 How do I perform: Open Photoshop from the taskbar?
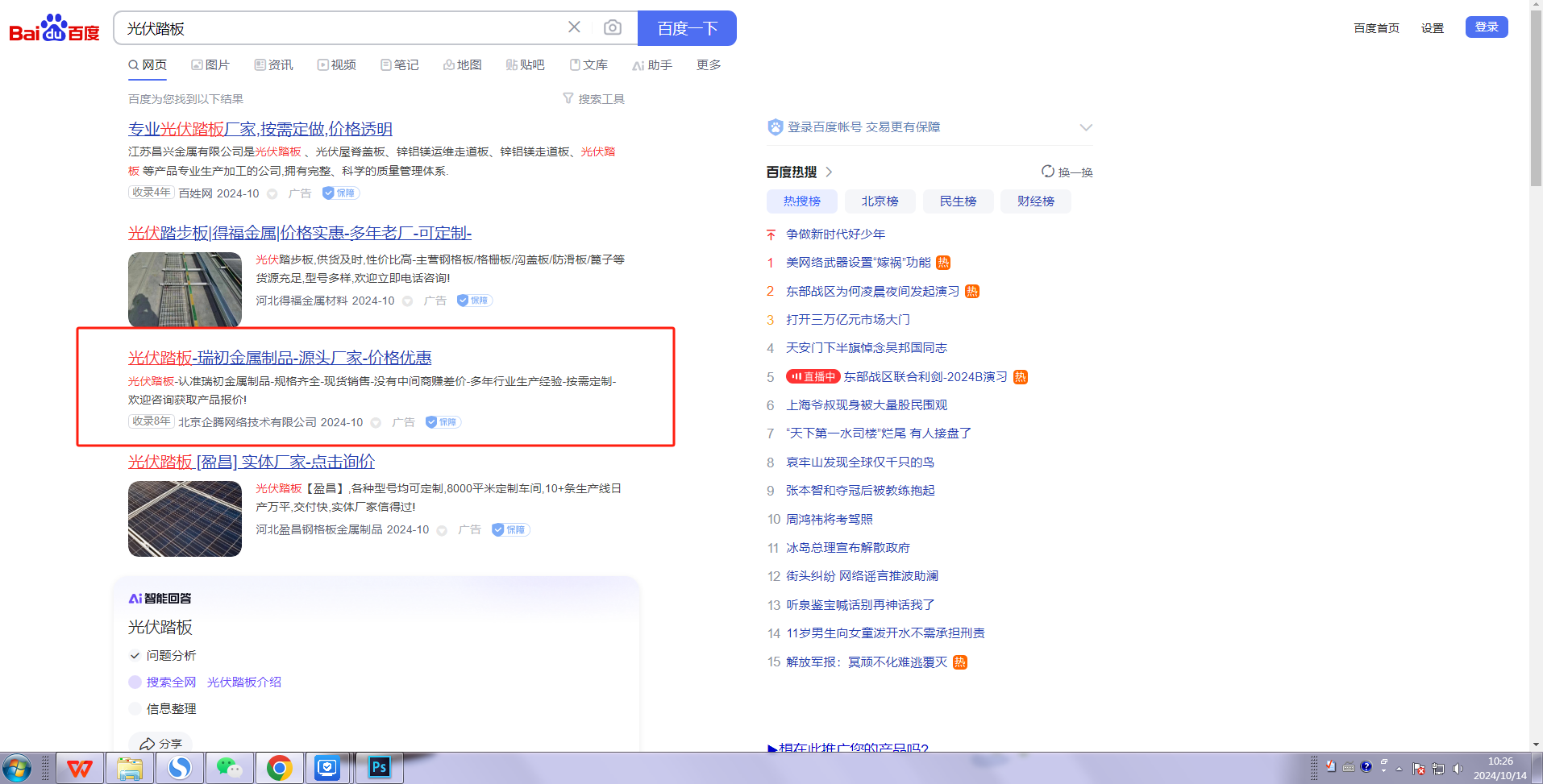point(379,768)
